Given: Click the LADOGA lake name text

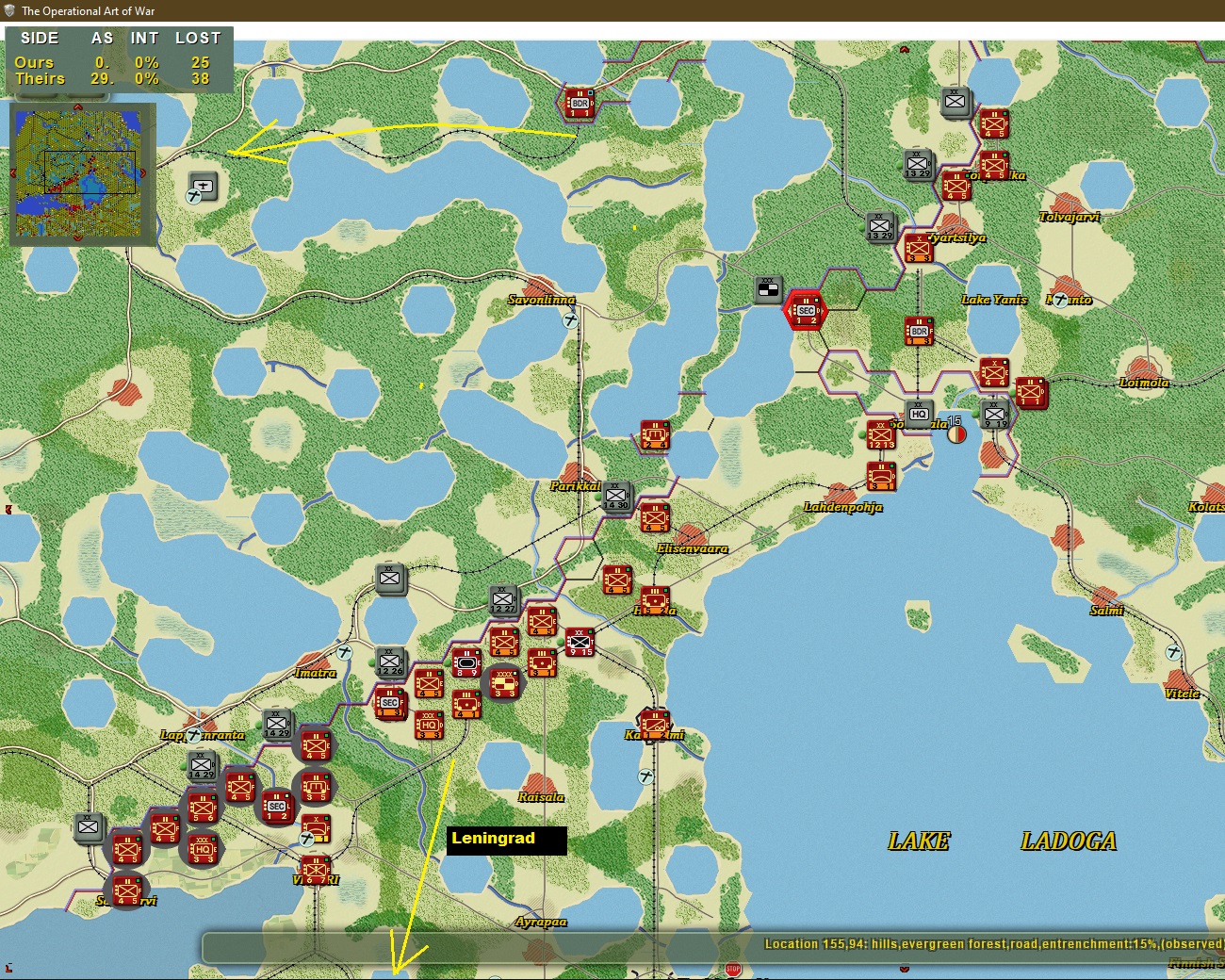Looking at the screenshot, I should coord(1069,841).
